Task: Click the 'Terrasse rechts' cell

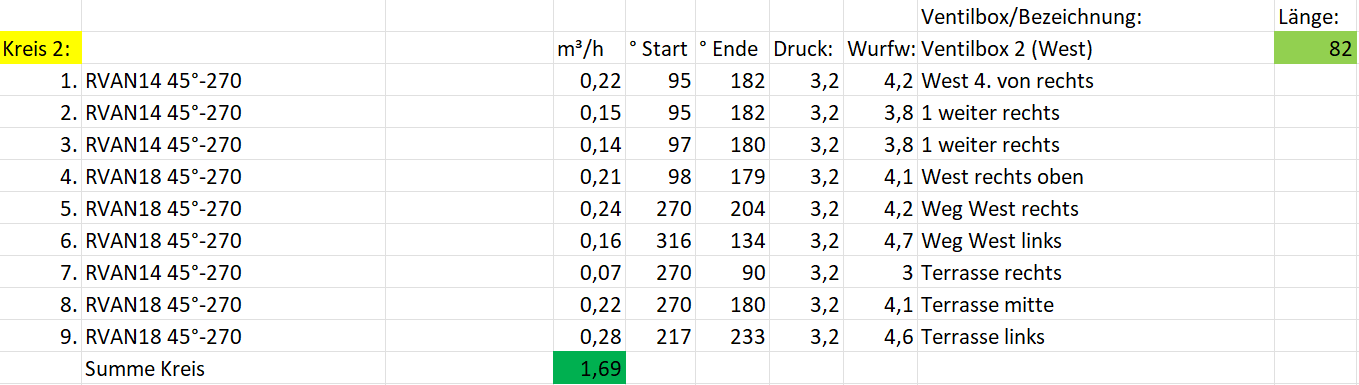Action: click(1096, 272)
